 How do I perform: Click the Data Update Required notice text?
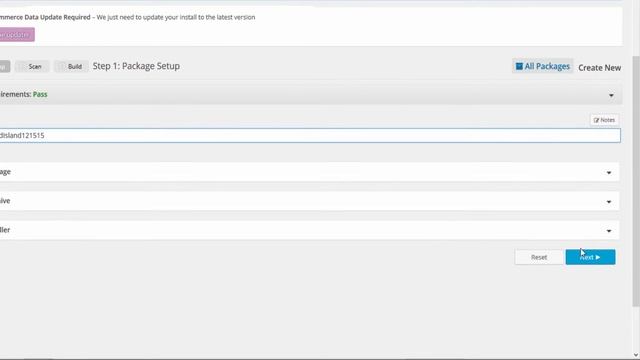127,17
